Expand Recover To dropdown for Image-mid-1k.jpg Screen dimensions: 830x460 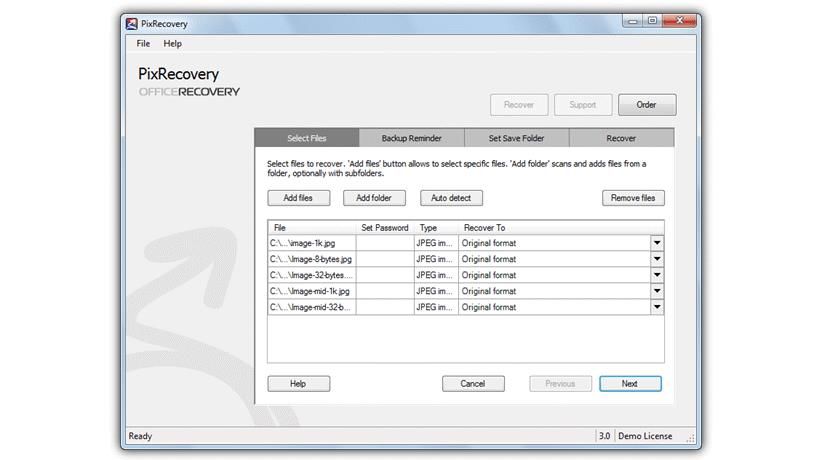(657, 291)
